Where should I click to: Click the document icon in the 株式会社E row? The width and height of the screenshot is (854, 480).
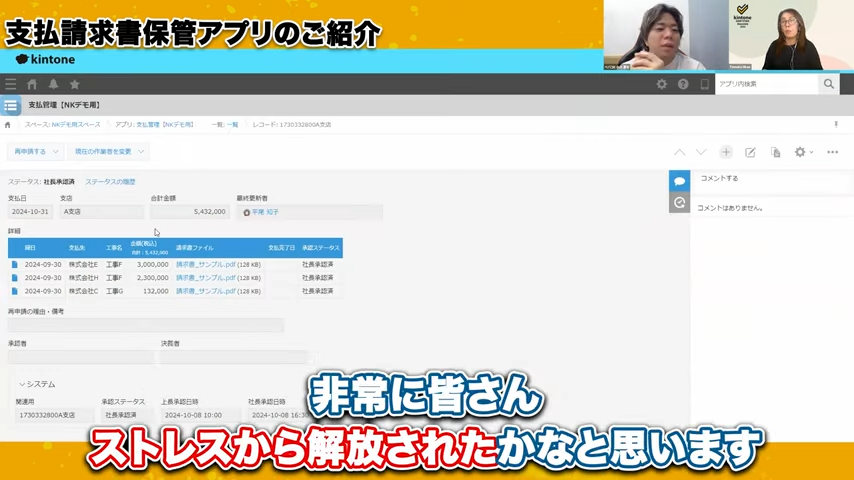pyautogui.click(x=15, y=264)
